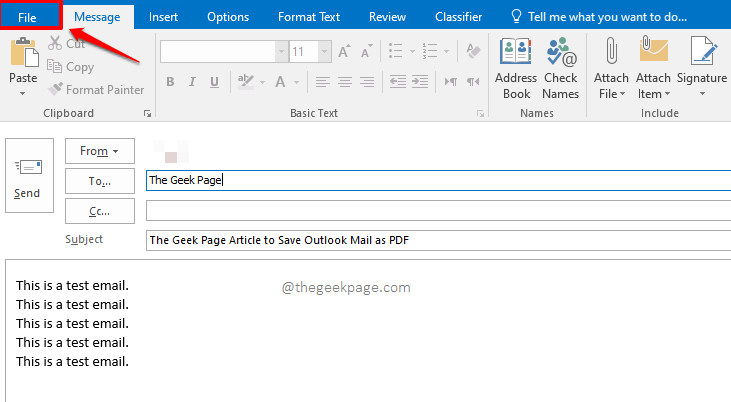The height and width of the screenshot is (402, 731).
Task: Expand the font name dropdown
Action: tap(282, 51)
